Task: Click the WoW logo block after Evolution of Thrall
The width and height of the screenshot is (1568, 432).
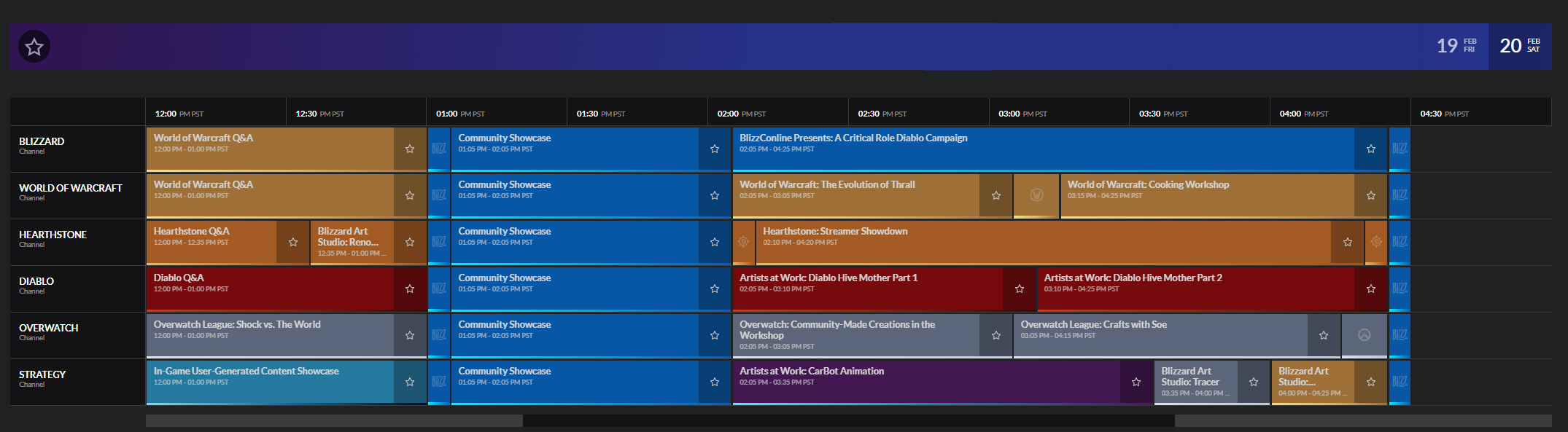Action: point(1036,195)
